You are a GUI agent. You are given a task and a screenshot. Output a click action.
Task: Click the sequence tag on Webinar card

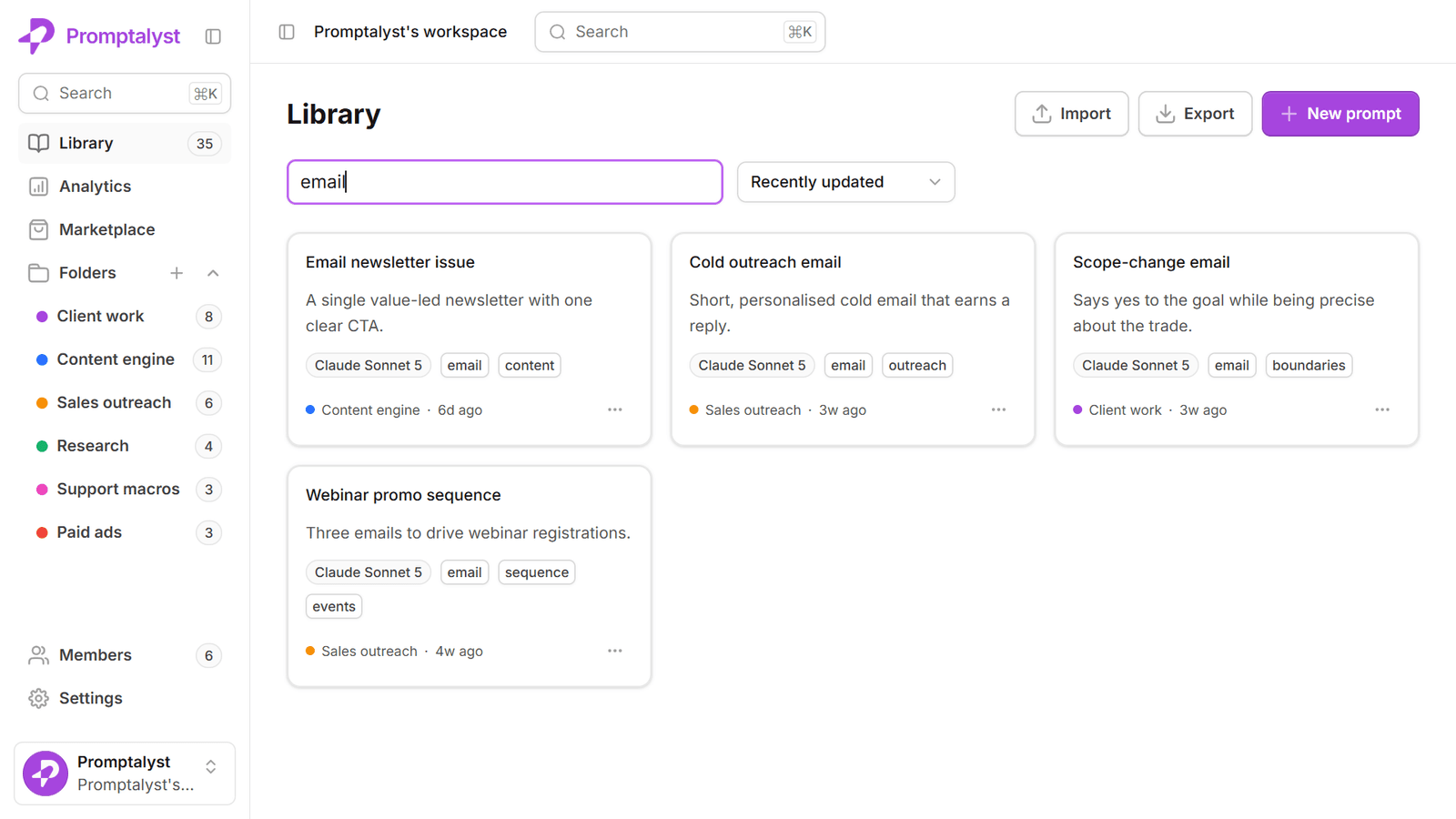click(537, 572)
